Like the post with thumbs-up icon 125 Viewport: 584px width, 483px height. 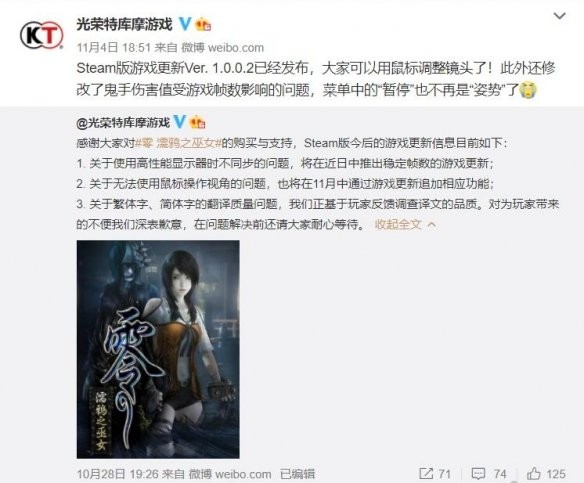click(x=533, y=473)
